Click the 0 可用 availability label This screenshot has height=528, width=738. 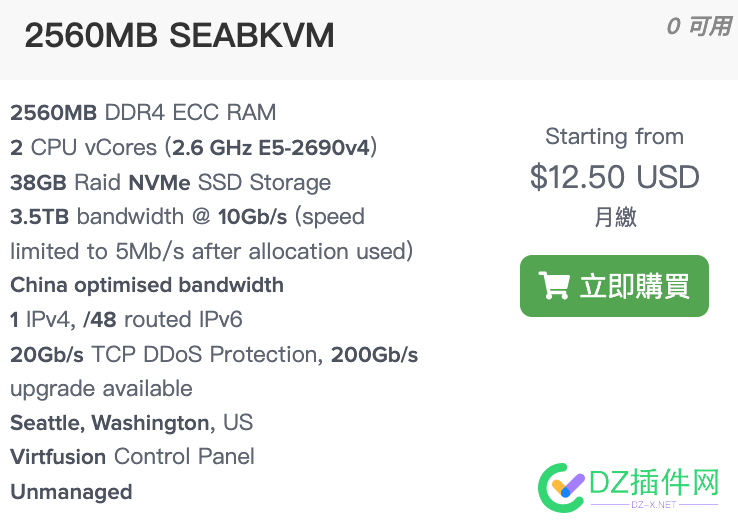coord(699,26)
